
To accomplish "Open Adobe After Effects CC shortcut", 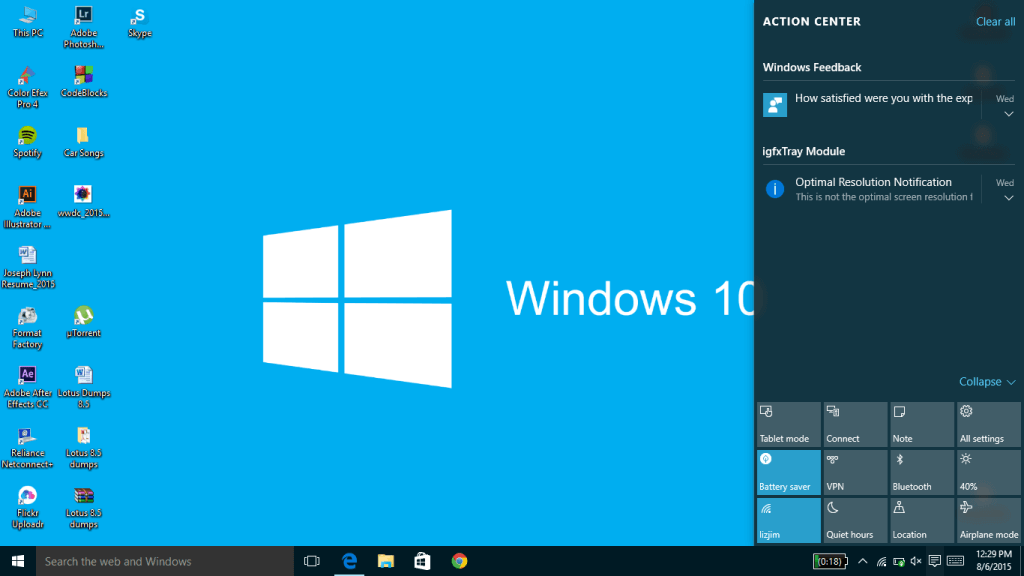I will tap(27, 387).
